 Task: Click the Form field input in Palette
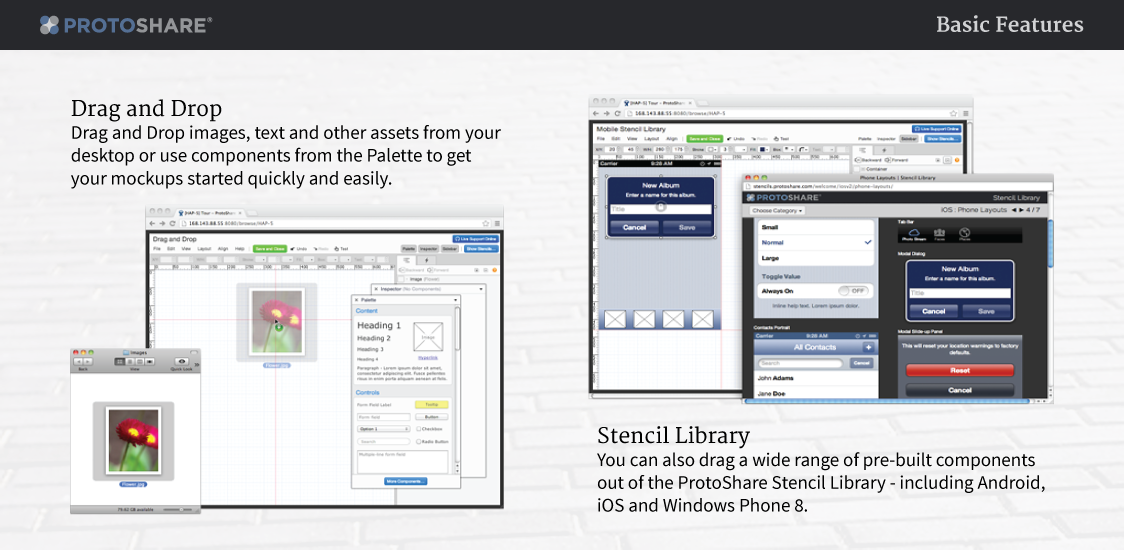click(384, 417)
